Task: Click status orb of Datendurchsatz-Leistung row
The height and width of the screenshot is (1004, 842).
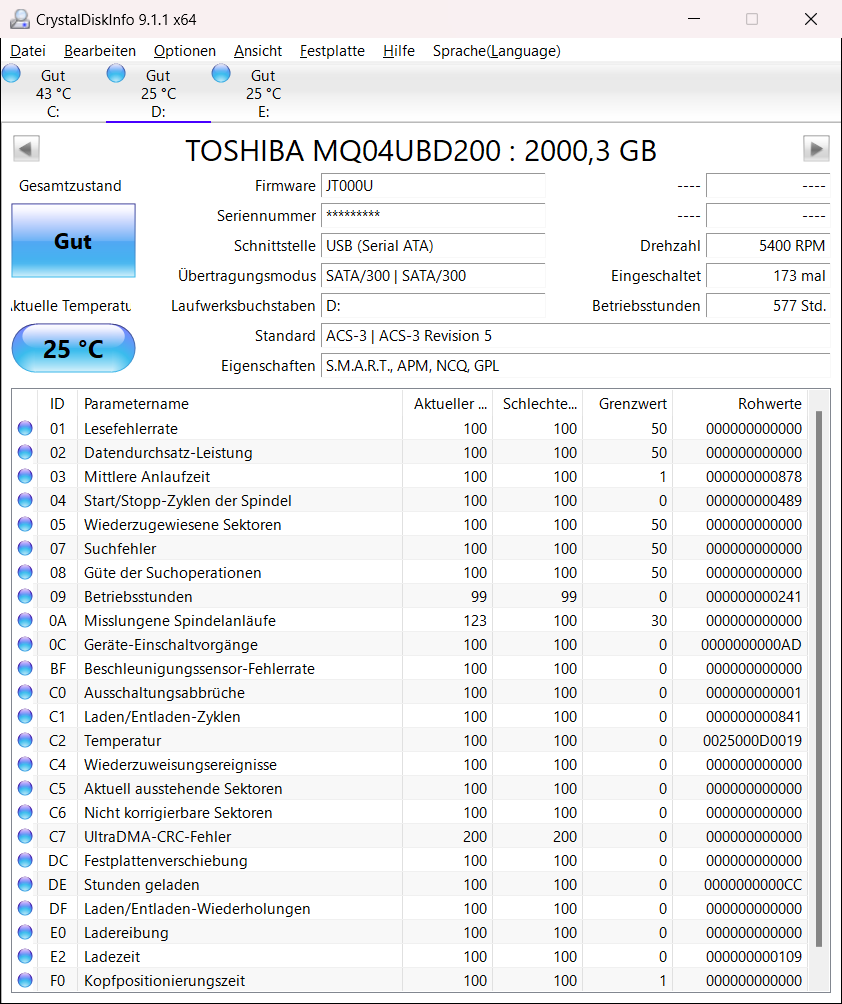Action: click(25, 452)
